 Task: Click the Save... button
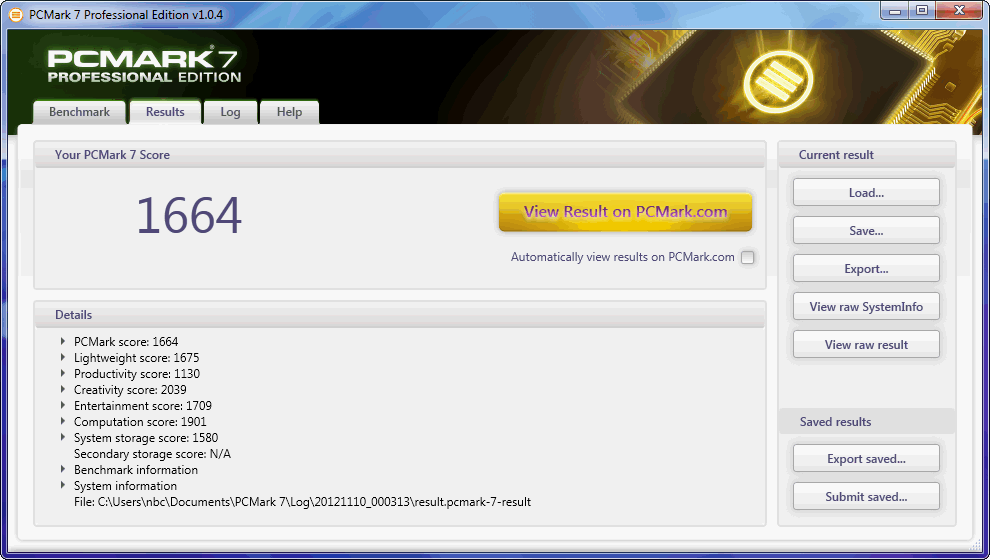coord(866,230)
